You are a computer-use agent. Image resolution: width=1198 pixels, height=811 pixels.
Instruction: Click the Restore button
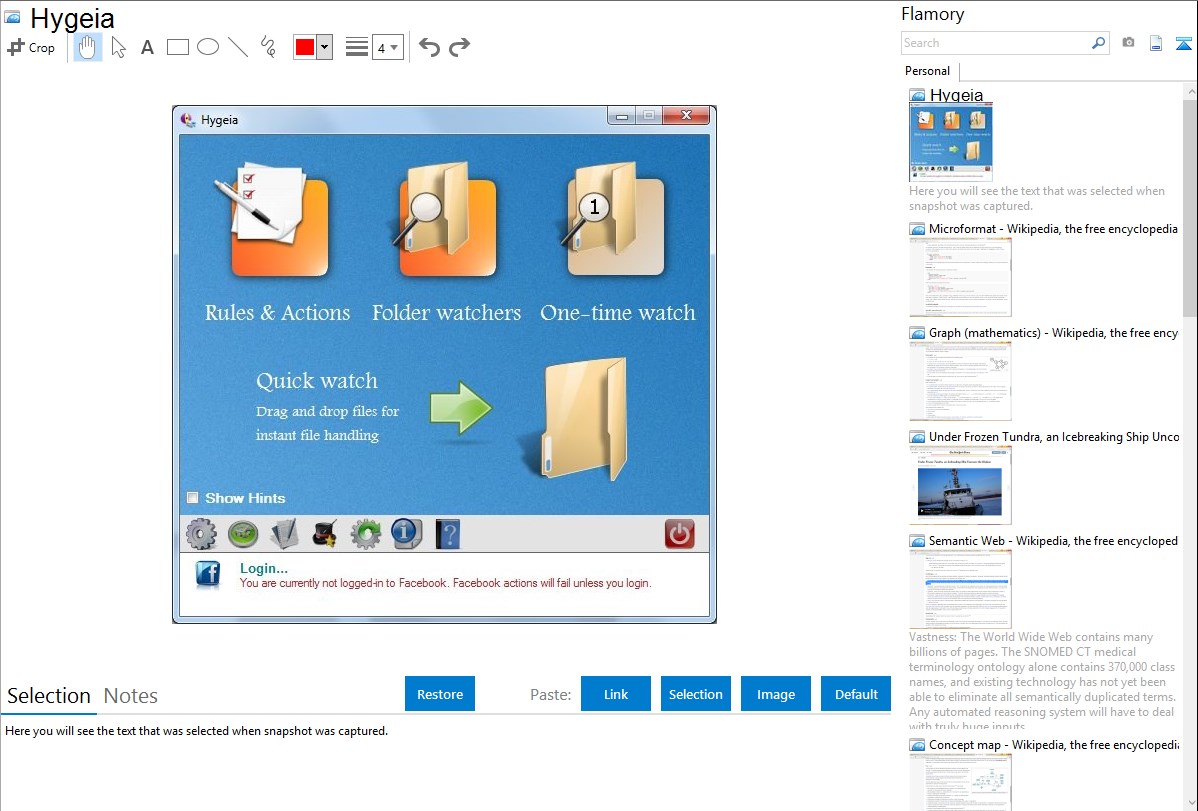[x=440, y=694]
